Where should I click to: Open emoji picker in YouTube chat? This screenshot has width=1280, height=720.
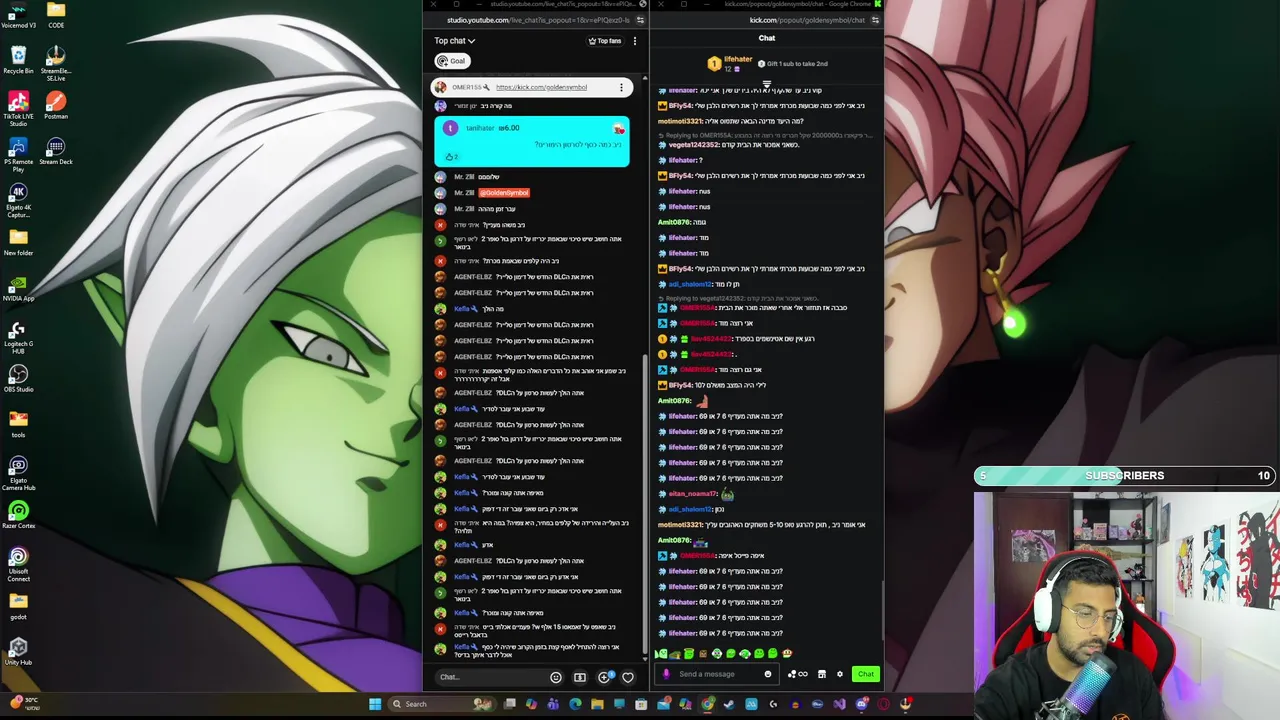556,677
